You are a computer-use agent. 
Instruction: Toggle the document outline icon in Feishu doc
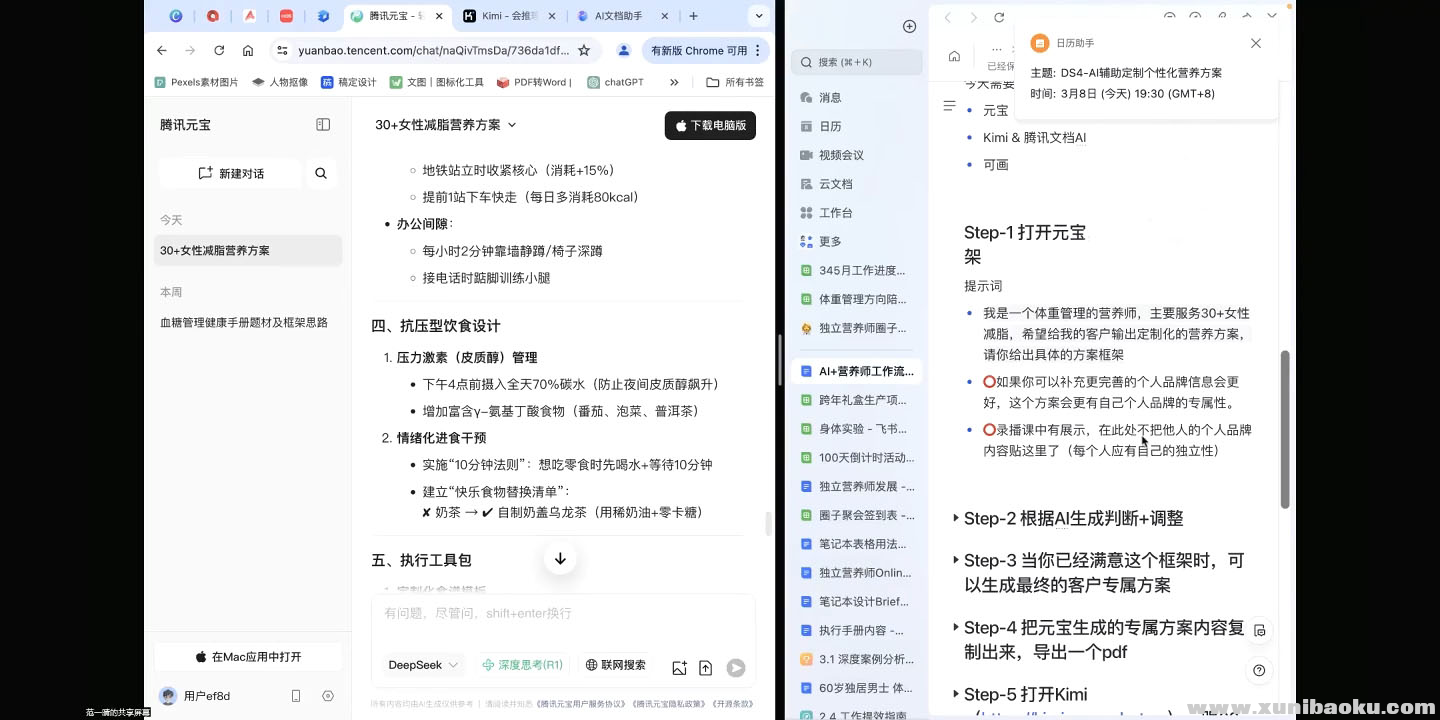click(950, 106)
